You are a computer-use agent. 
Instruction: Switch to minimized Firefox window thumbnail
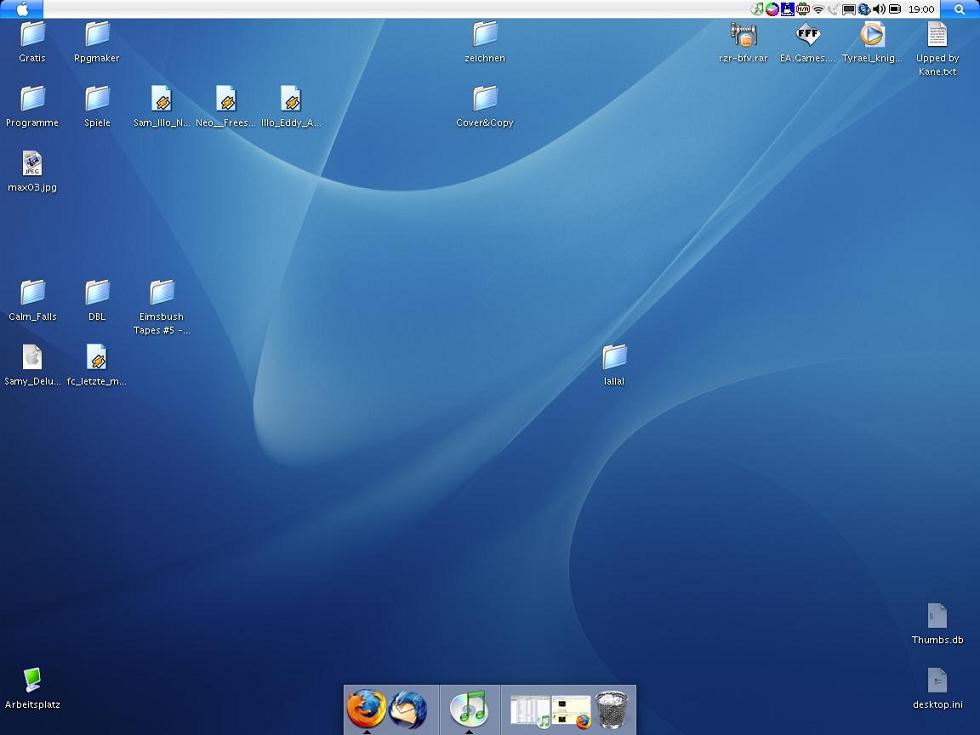click(571, 710)
